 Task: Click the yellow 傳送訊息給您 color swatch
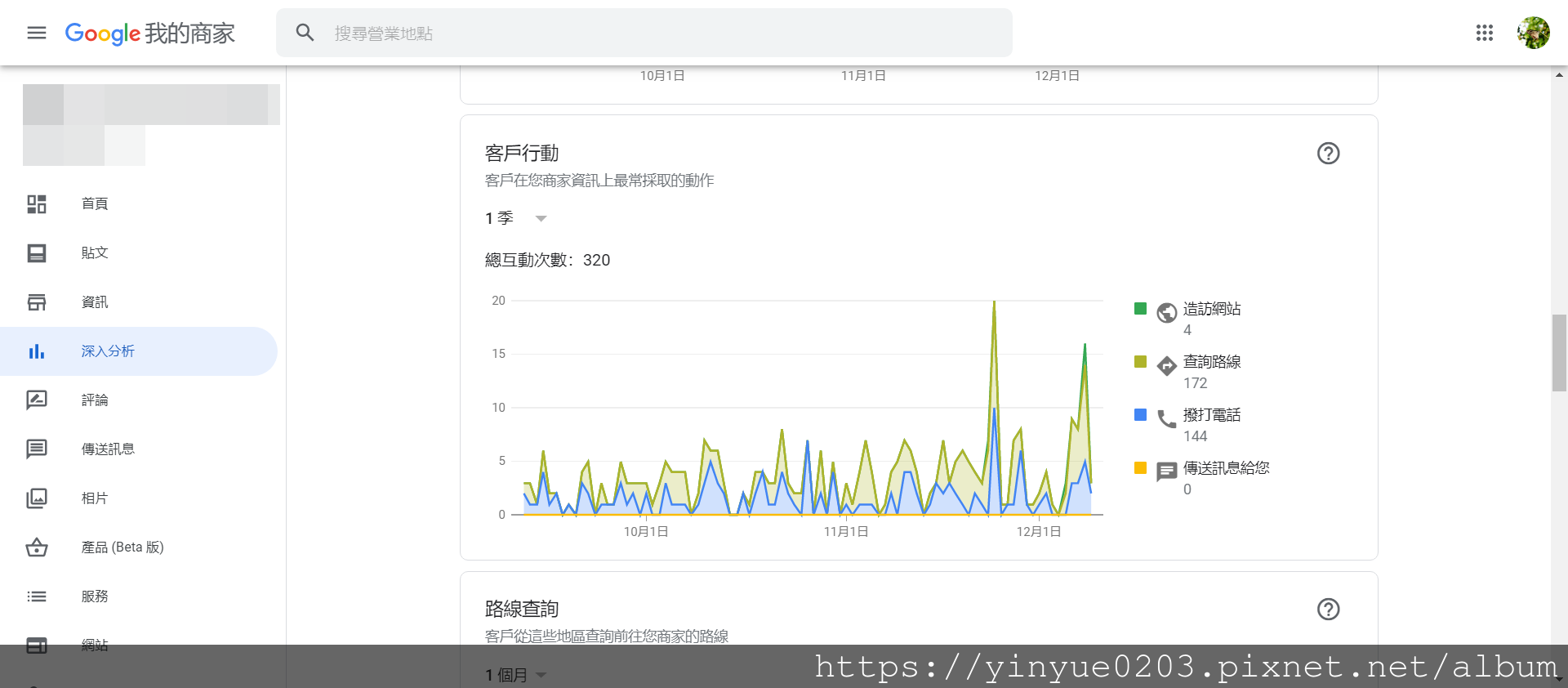pyautogui.click(x=1141, y=468)
